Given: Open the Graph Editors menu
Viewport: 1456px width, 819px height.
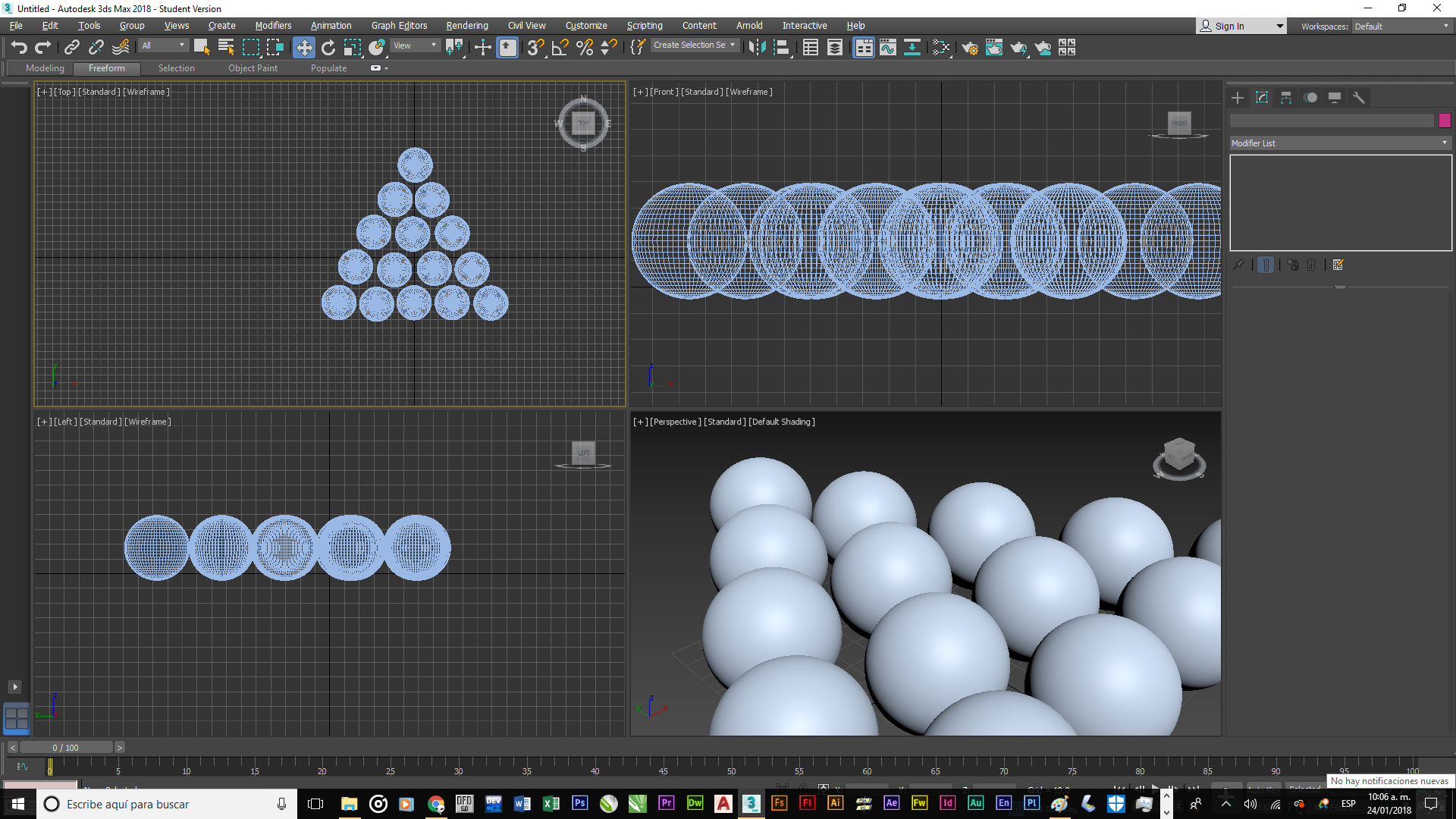Looking at the screenshot, I should [x=399, y=26].
